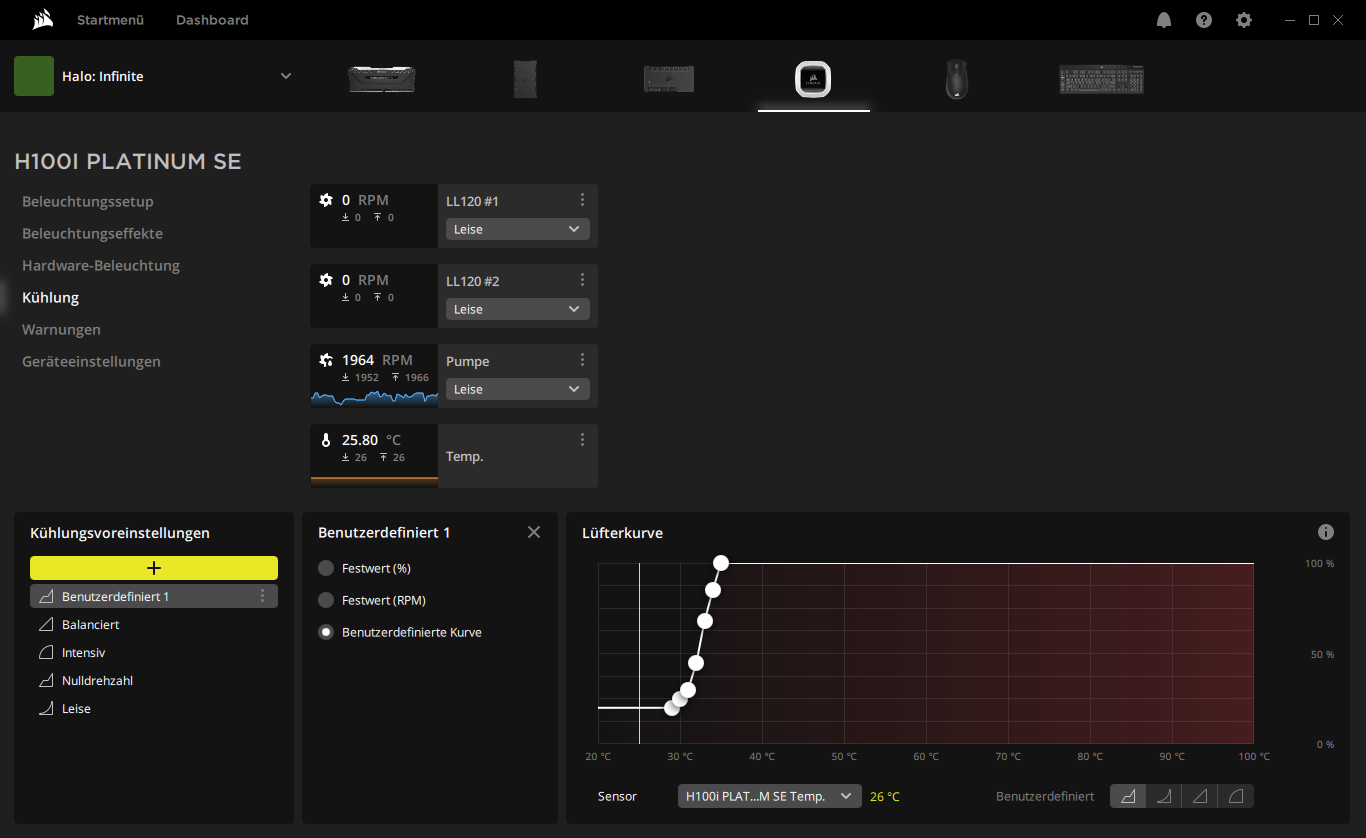Click LL120 #1 fan RPM gear icon
The height and width of the screenshot is (838, 1366).
pos(326,200)
